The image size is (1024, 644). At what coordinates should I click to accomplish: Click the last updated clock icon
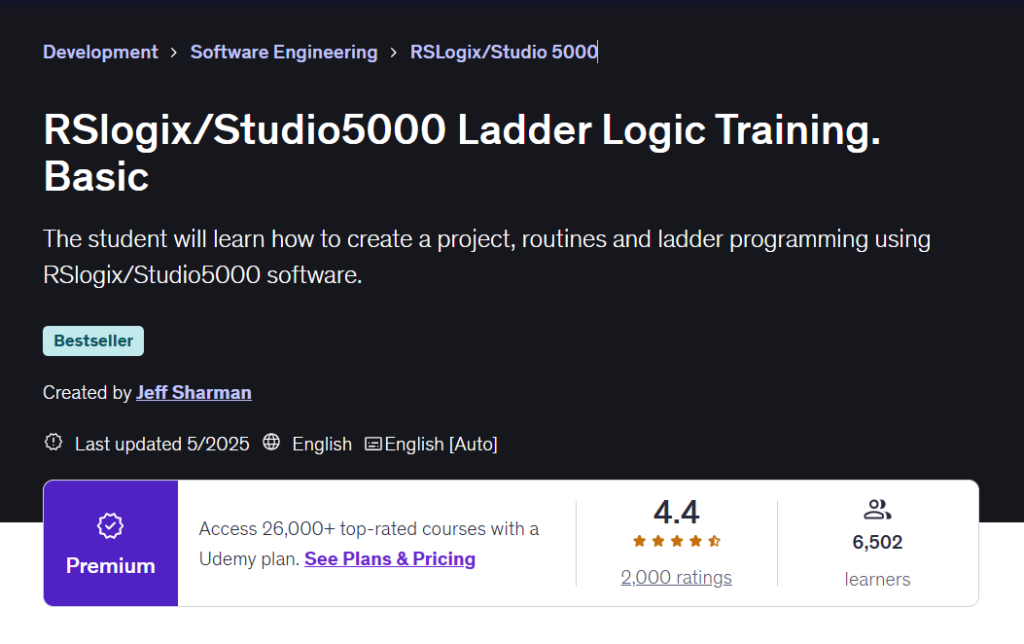click(x=53, y=443)
